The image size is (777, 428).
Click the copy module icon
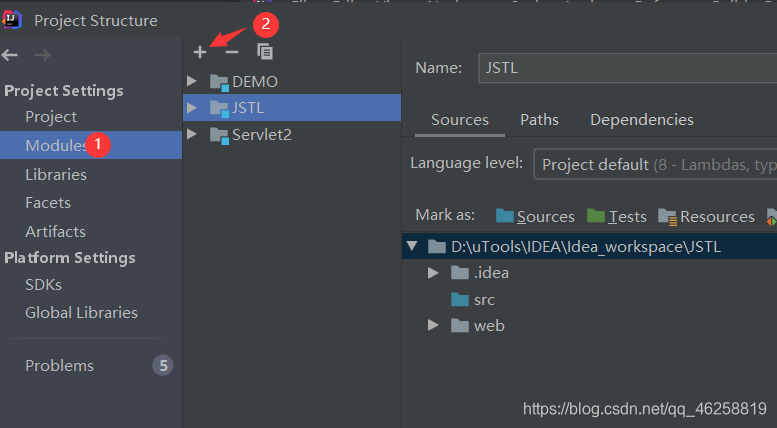(265, 52)
